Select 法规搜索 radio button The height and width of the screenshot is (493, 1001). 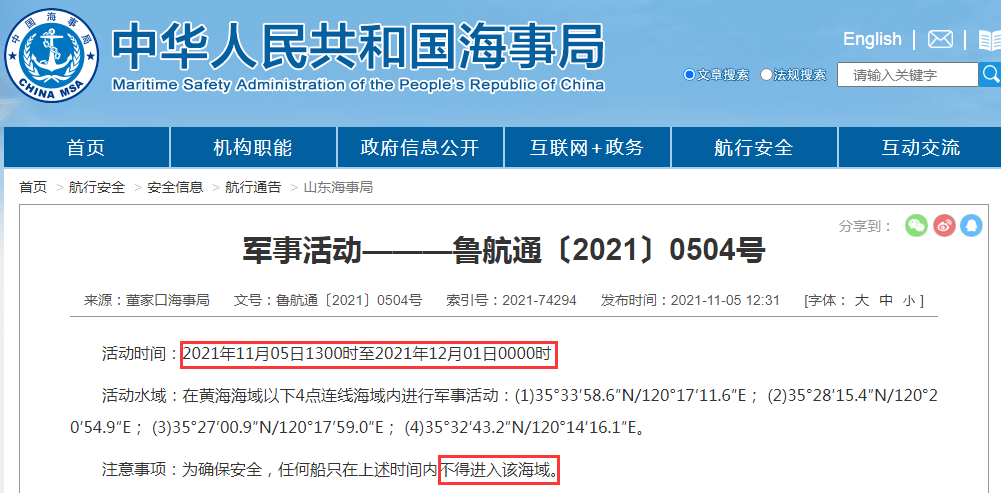[766, 75]
